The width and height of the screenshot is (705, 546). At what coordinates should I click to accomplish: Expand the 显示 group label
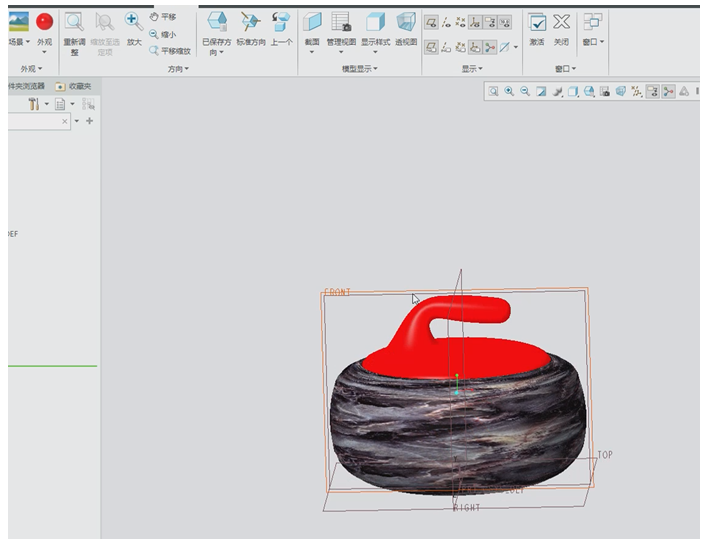click(472, 69)
